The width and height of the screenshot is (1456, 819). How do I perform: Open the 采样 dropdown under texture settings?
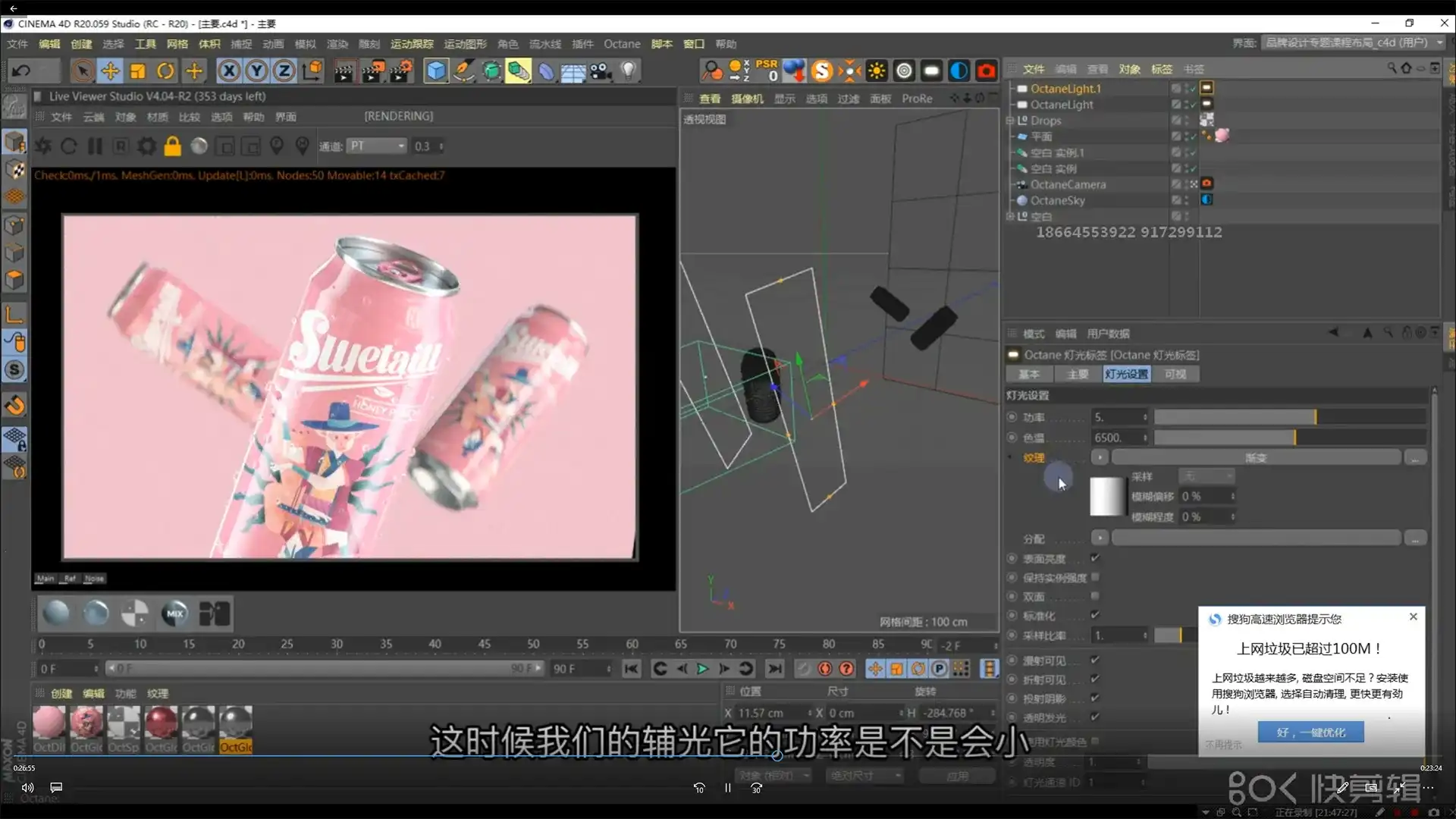click(x=1207, y=475)
